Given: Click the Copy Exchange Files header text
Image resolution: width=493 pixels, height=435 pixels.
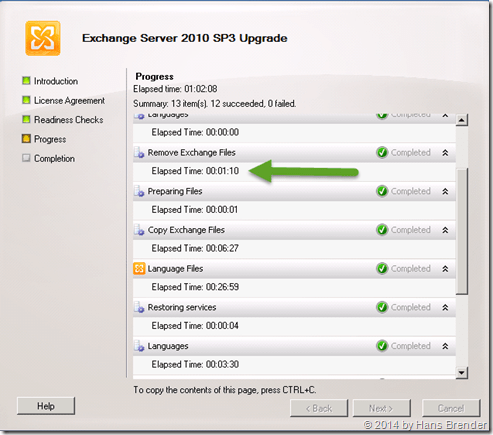Looking at the screenshot, I should click(186, 230).
